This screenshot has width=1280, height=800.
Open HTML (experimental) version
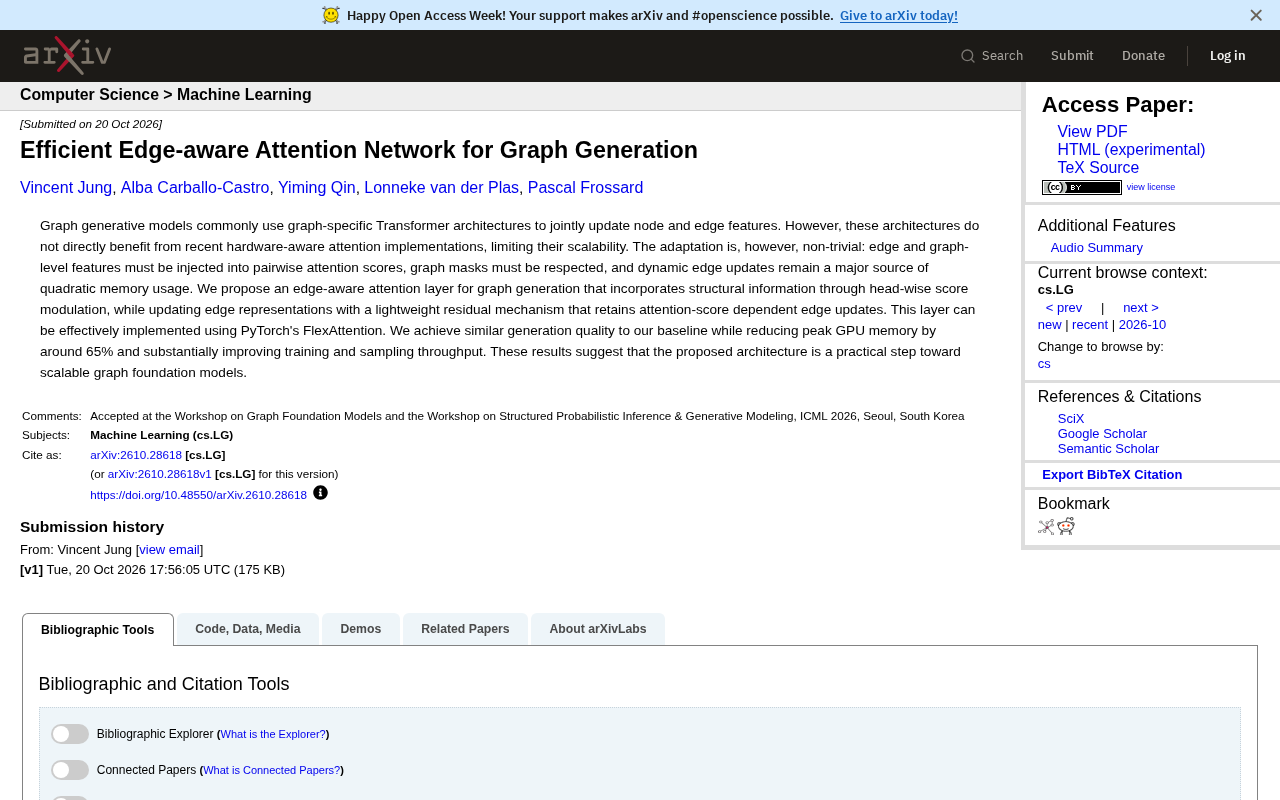coord(1131,150)
